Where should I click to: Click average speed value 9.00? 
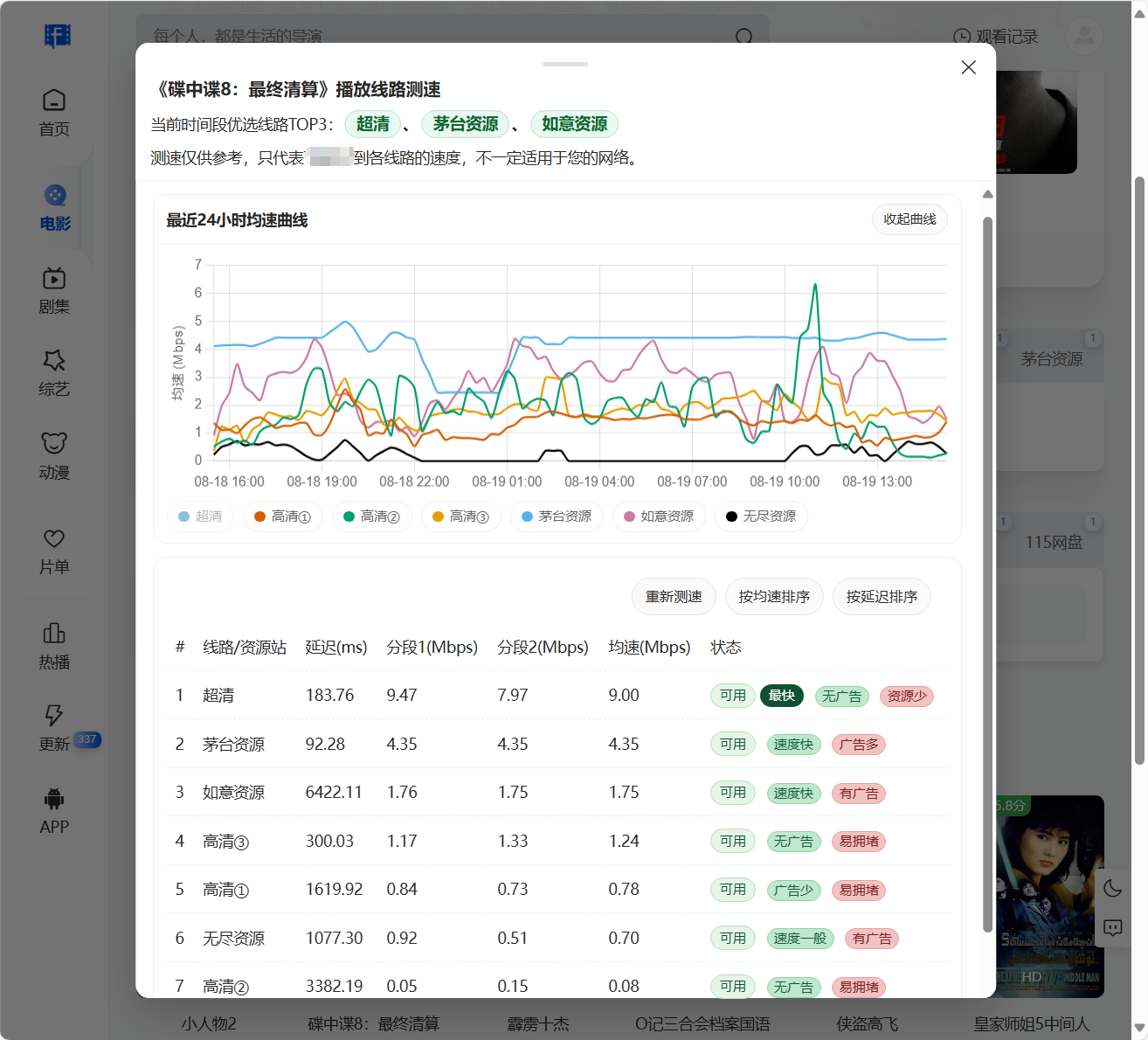click(x=624, y=696)
